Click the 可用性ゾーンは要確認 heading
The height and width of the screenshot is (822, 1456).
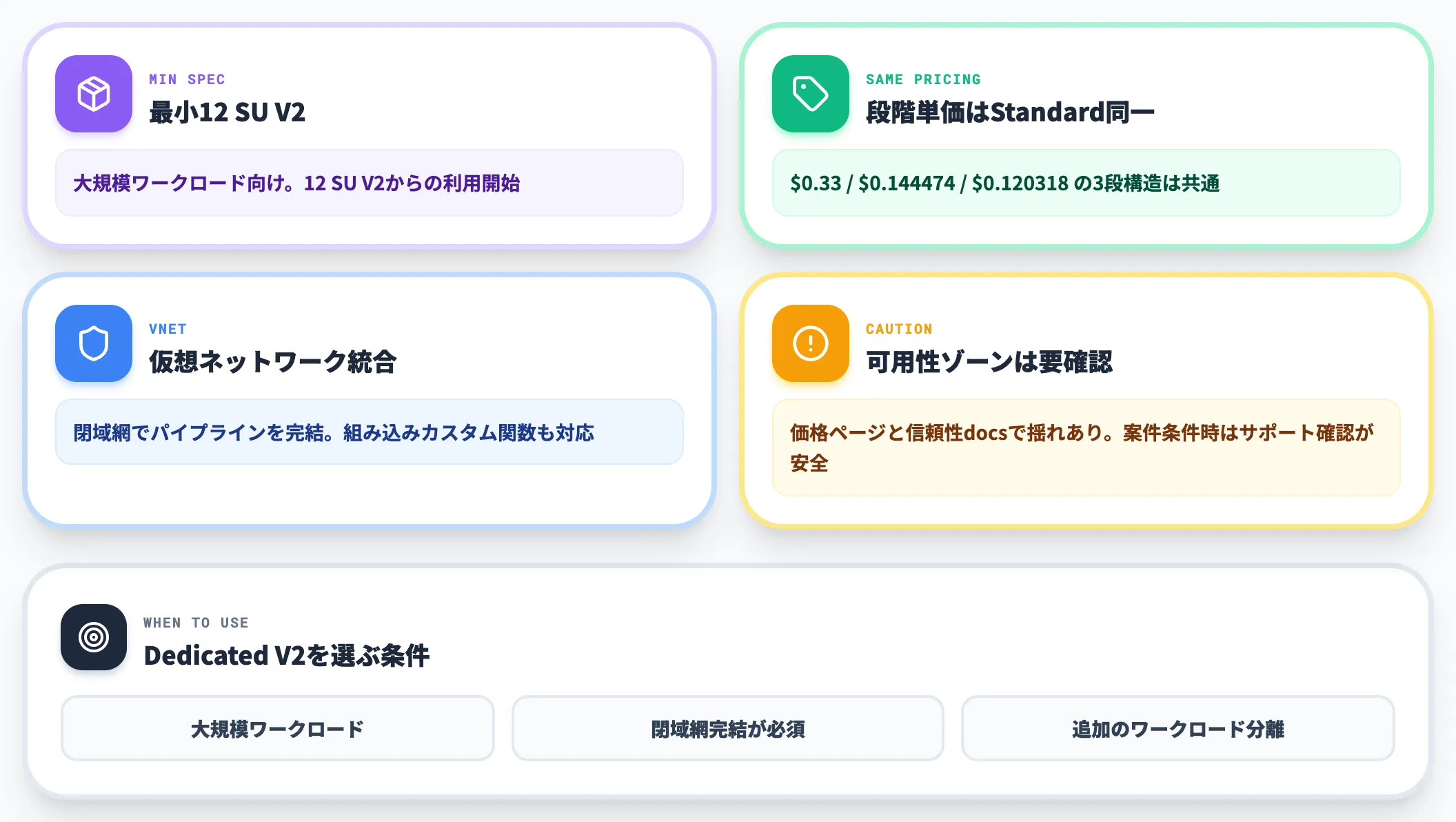(x=989, y=362)
